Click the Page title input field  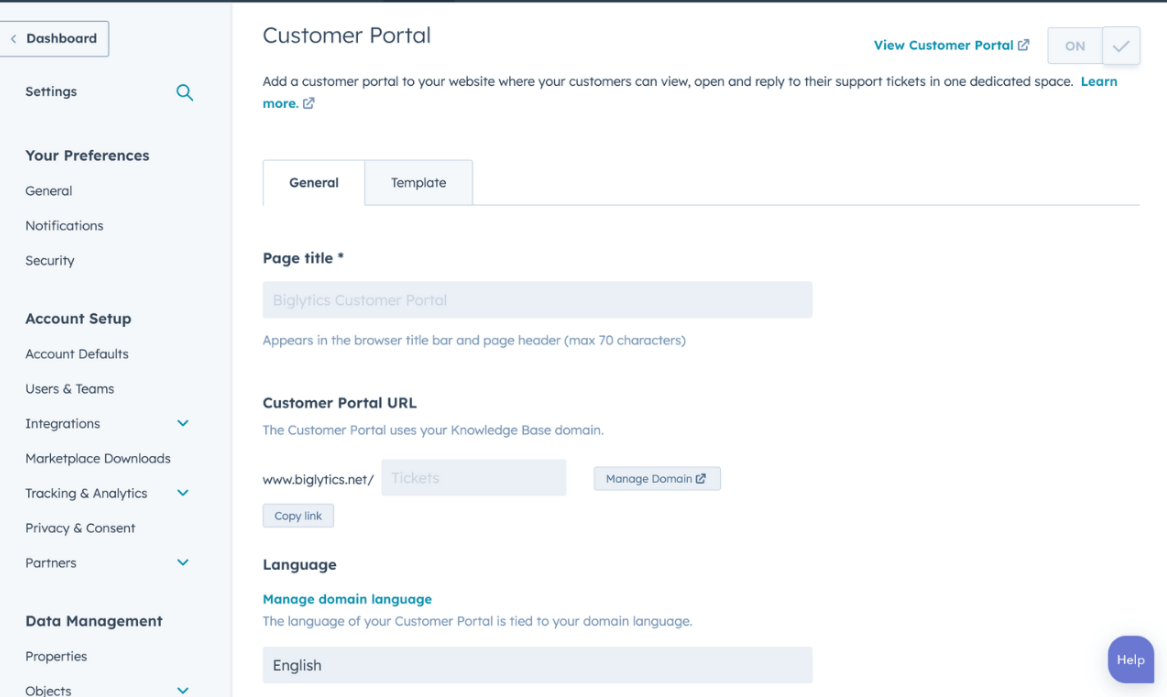537,299
